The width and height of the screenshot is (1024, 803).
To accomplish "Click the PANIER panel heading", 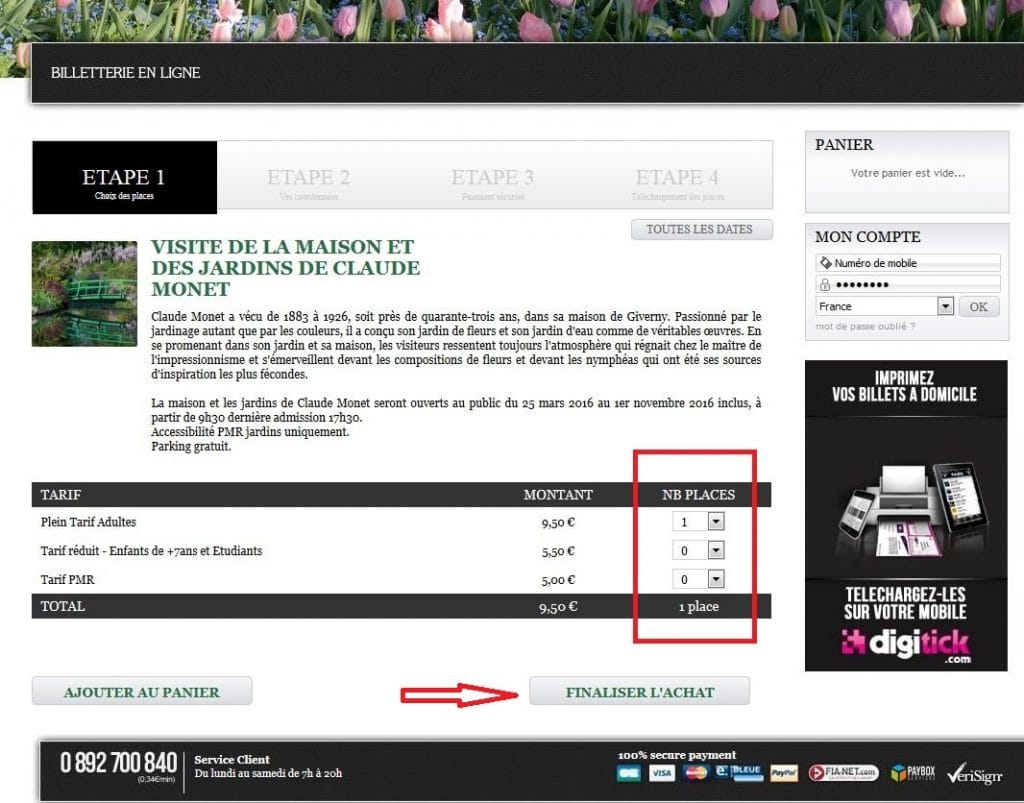I will [844, 144].
